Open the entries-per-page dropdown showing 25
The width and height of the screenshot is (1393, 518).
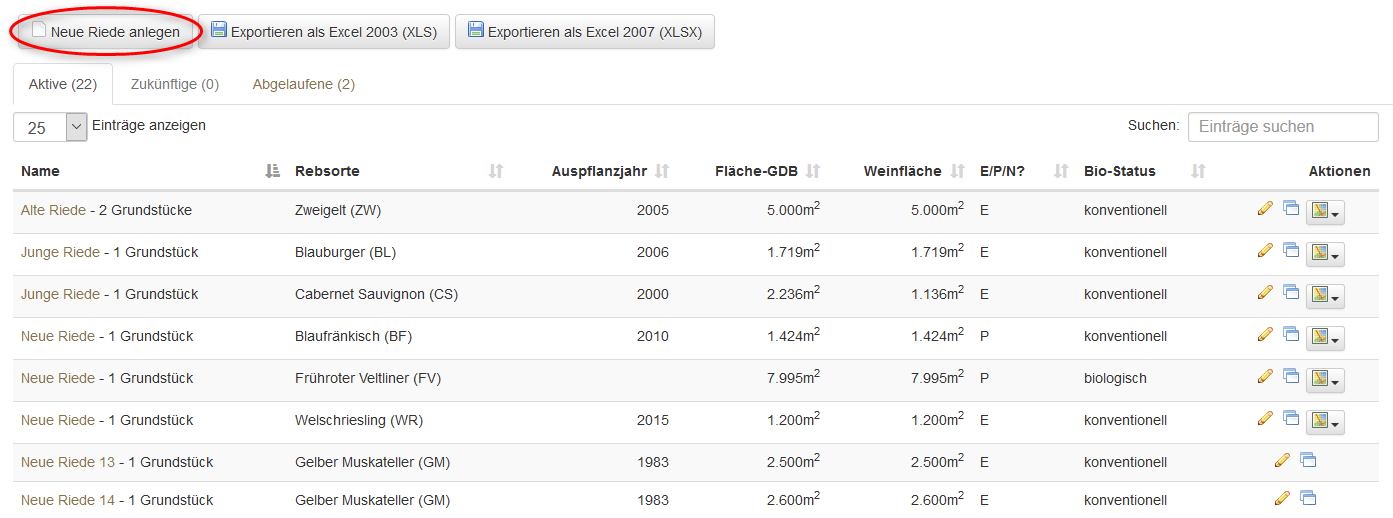pos(50,127)
